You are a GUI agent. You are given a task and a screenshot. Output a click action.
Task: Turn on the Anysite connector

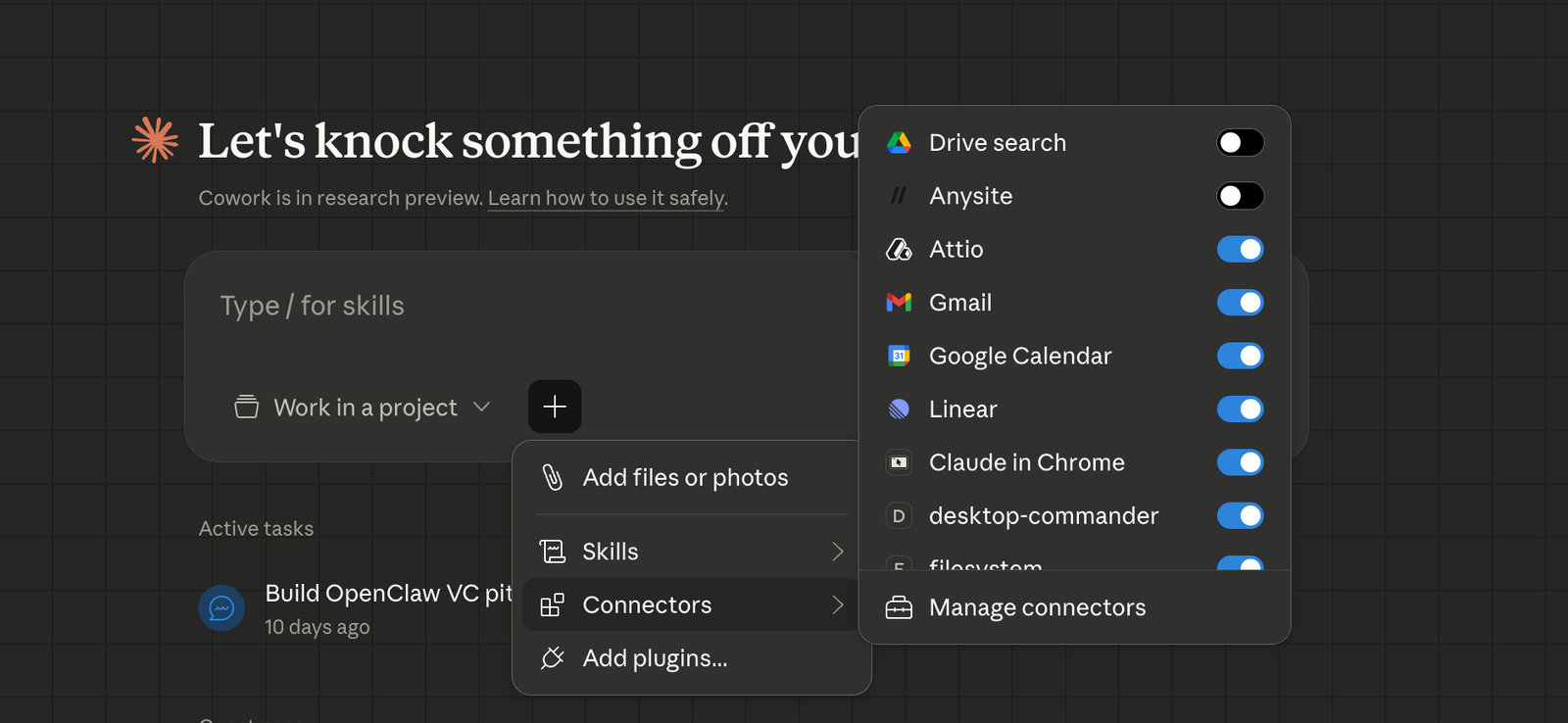tap(1240, 196)
